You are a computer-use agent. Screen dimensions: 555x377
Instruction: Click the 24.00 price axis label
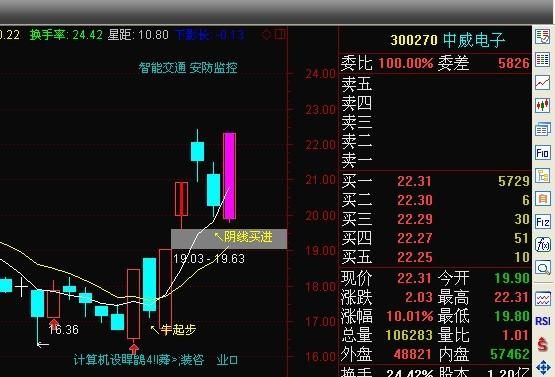320,74
